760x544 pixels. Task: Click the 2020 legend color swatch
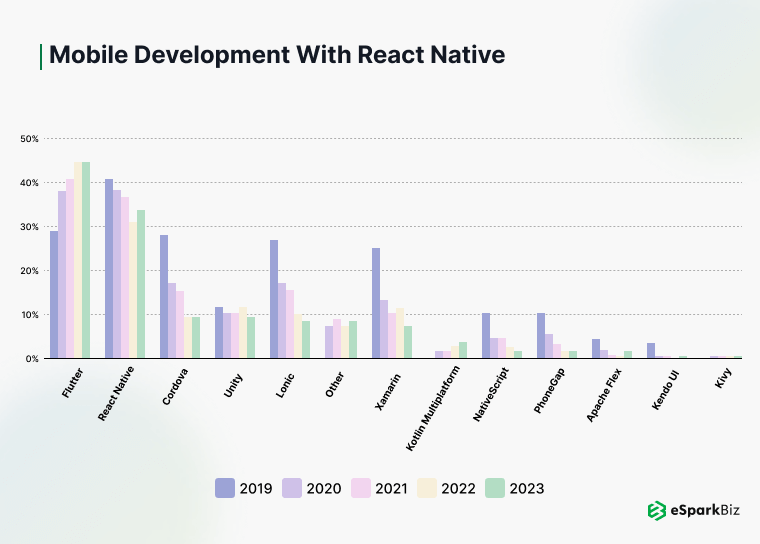(292, 488)
